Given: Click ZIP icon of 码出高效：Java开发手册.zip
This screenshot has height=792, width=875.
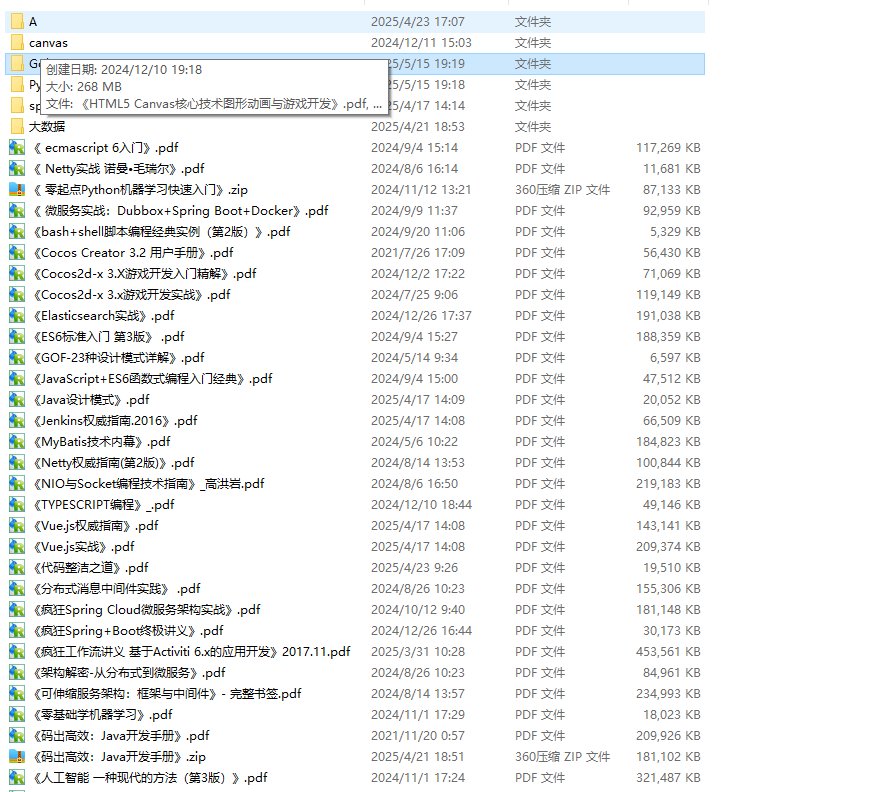Looking at the screenshot, I should (x=17, y=757).
